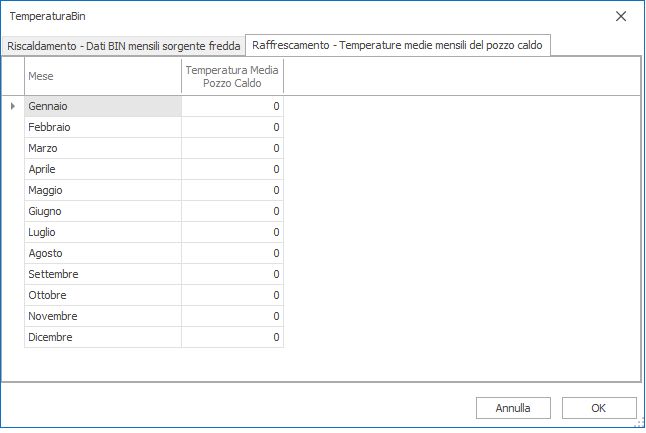Edit Agosto temperature value field

coord(232,253)
